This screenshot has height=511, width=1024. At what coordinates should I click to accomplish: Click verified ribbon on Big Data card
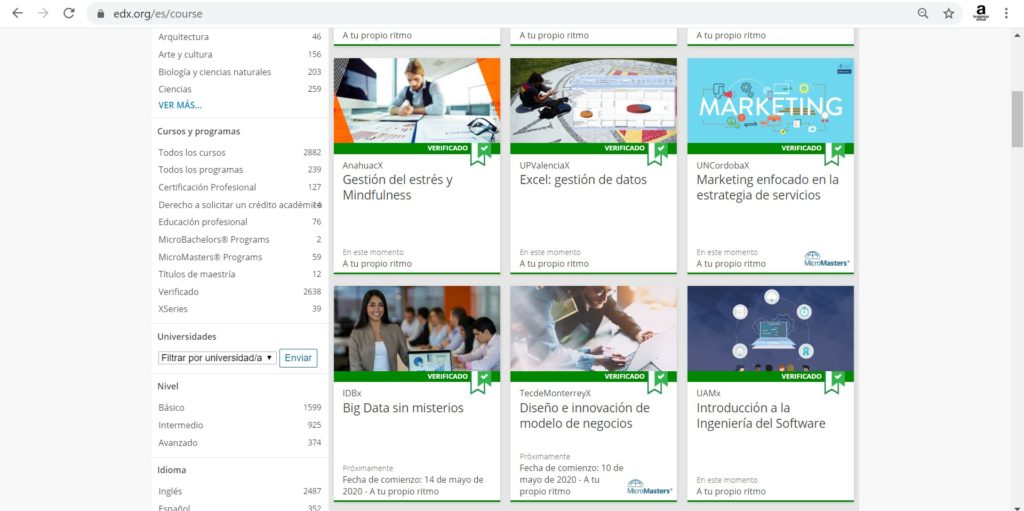pos(481,382)
